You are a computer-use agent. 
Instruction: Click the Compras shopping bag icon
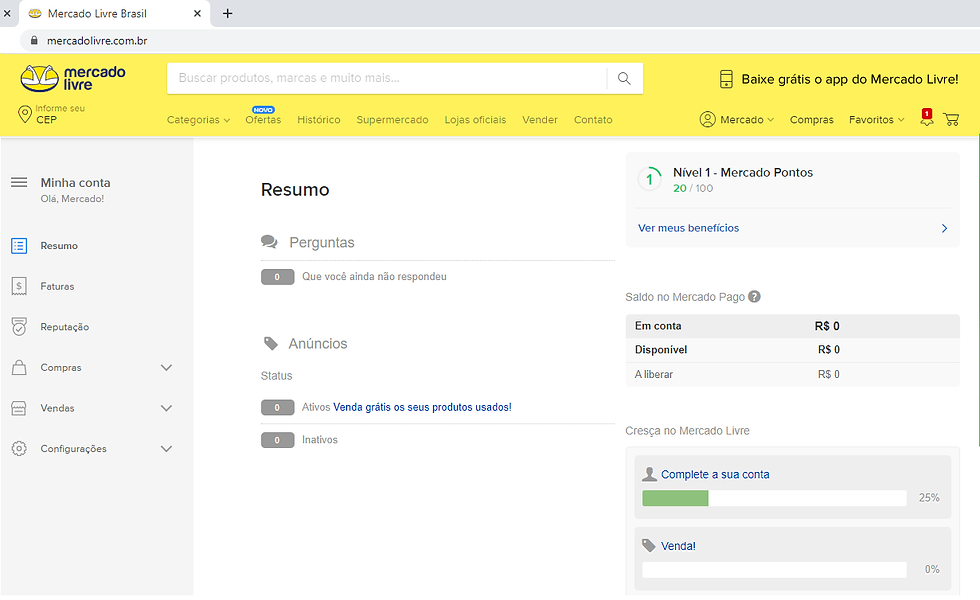click(19, 368)
